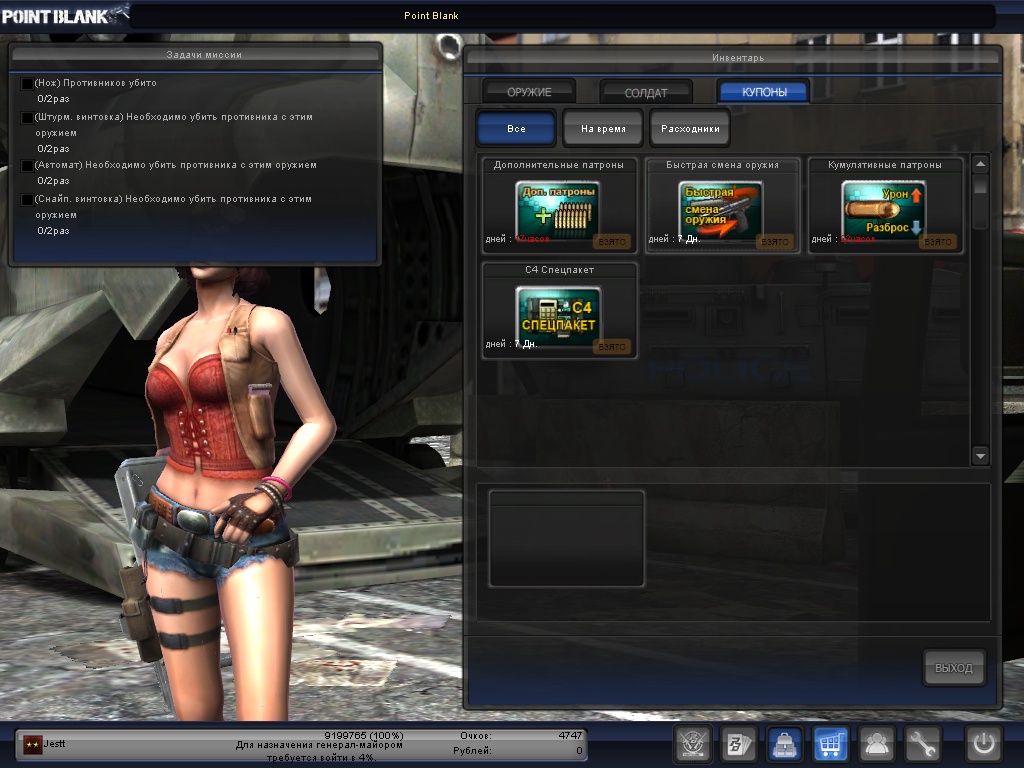The width and height of the screenshot is (1024, 768).
Task: Open the backpack inventory icon
Action: pyautogui.click(x=784, y=744)
